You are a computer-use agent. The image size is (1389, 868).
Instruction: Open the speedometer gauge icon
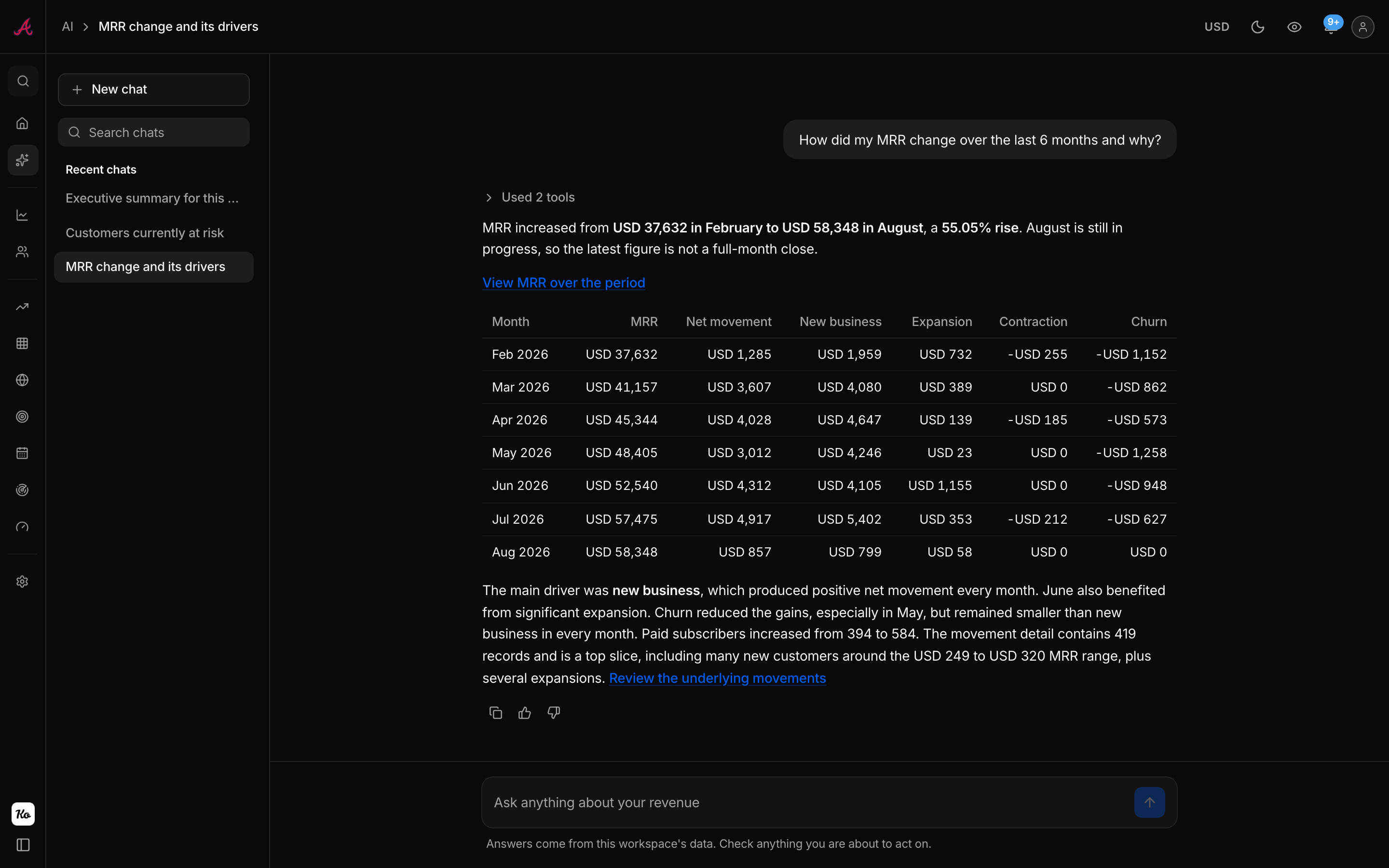pos(22,527)
